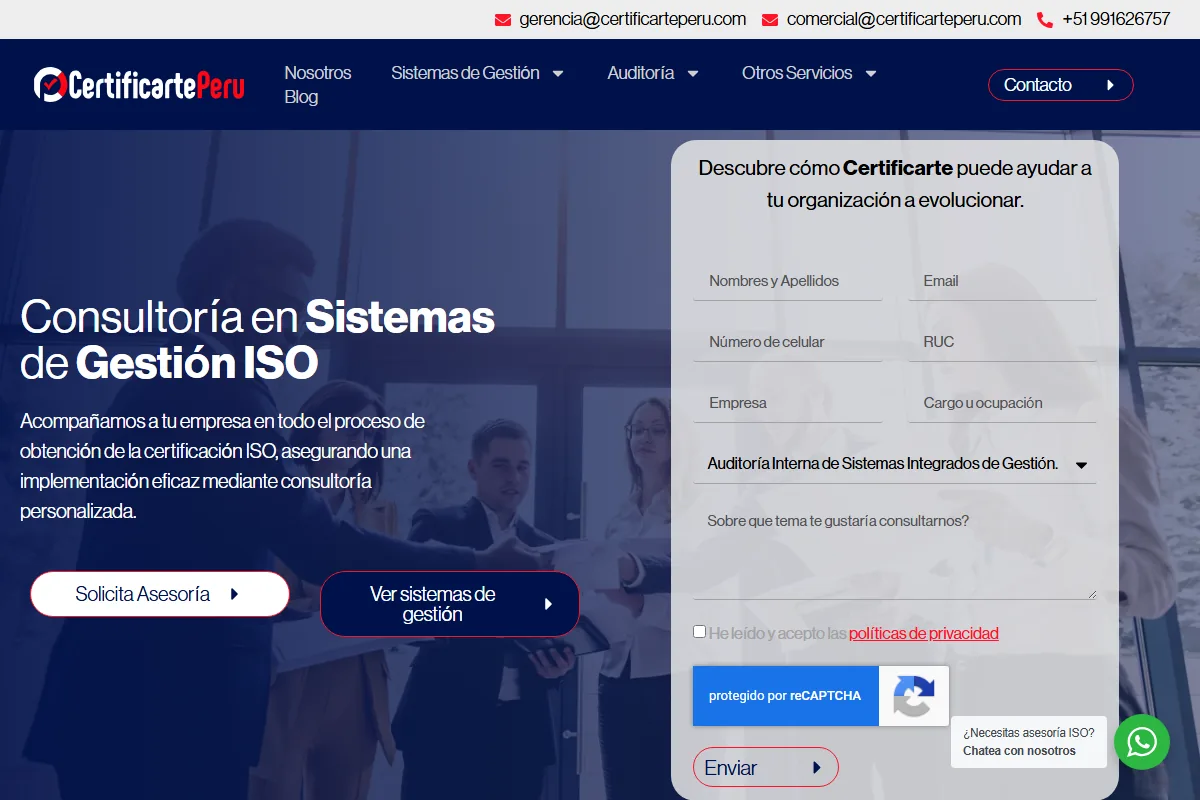Click the arrow inside the Contacto button
This screenshot has width=1200, height=800.
point(1110,85)
